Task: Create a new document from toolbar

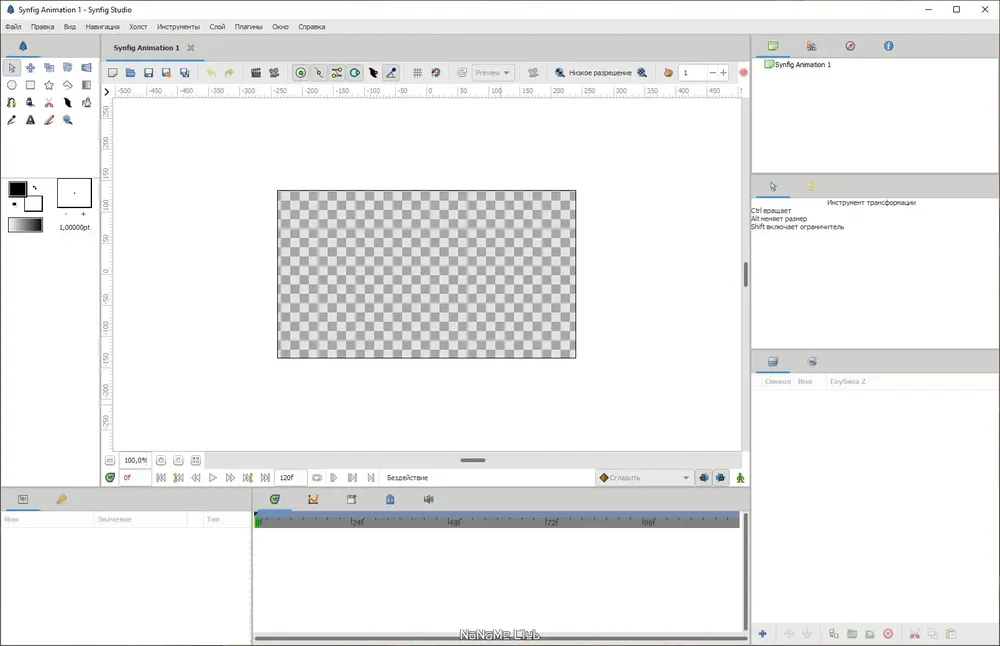Action: [x=113, y=73]
